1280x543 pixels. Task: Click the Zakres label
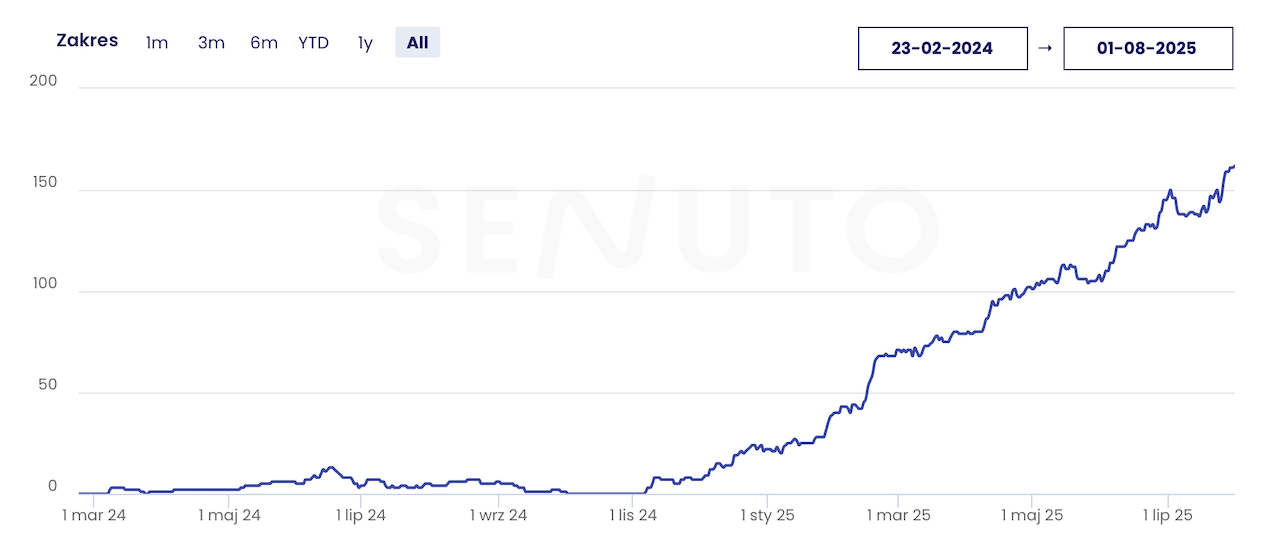click(87, 41)
